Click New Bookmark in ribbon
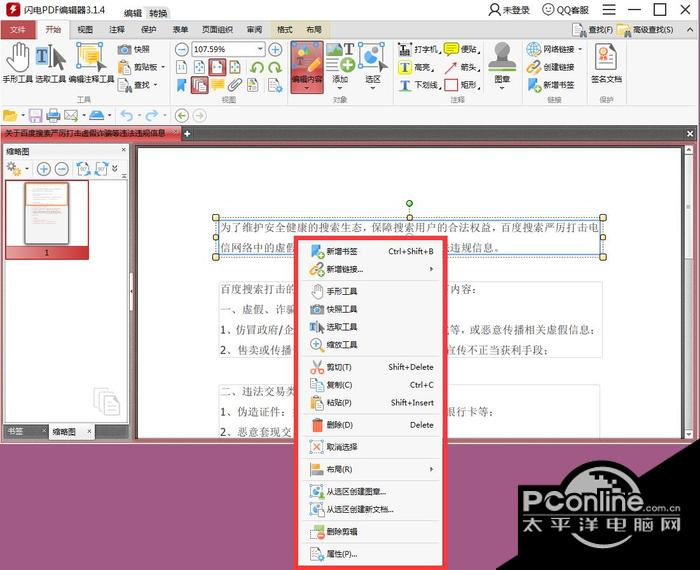700x570 pixels. point(551,85)
